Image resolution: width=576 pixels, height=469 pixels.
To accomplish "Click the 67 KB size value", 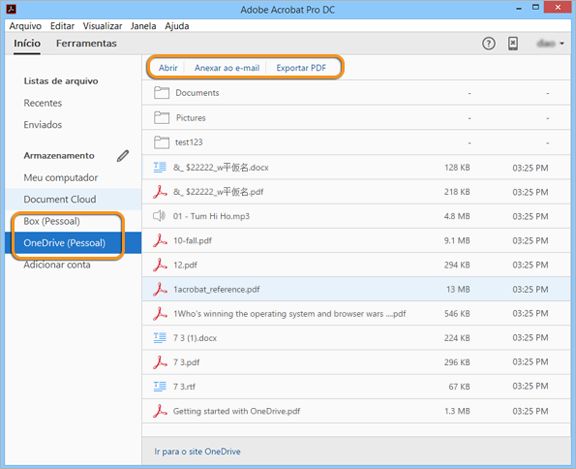I will pos(459,387).
